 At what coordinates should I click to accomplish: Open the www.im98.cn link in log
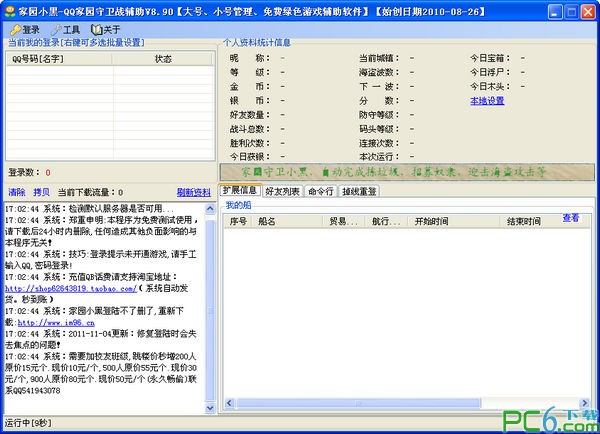pos(56,323)
